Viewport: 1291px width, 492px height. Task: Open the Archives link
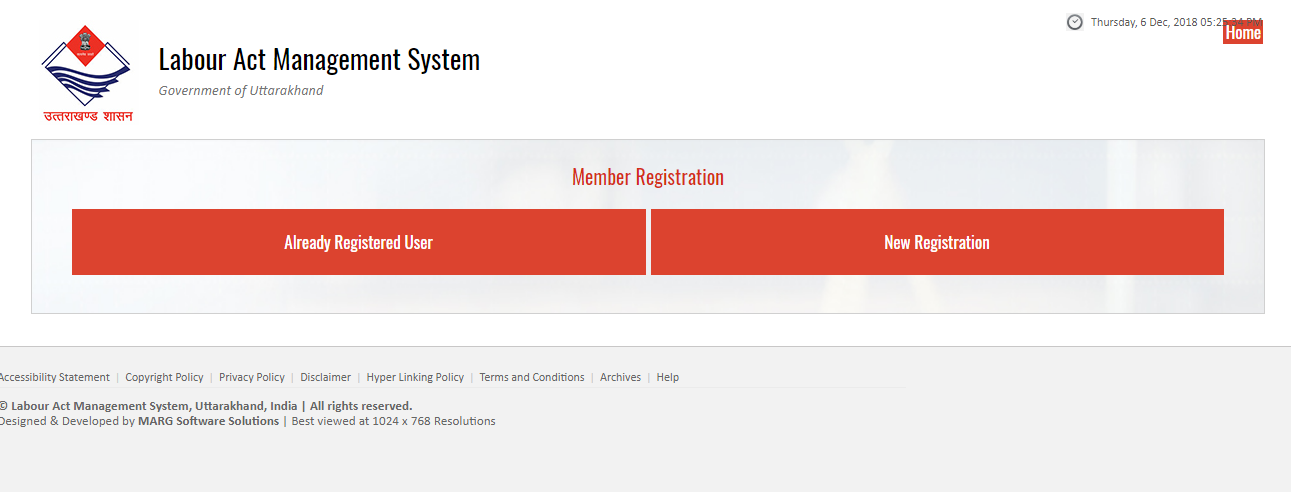click(x=620, y=377)
